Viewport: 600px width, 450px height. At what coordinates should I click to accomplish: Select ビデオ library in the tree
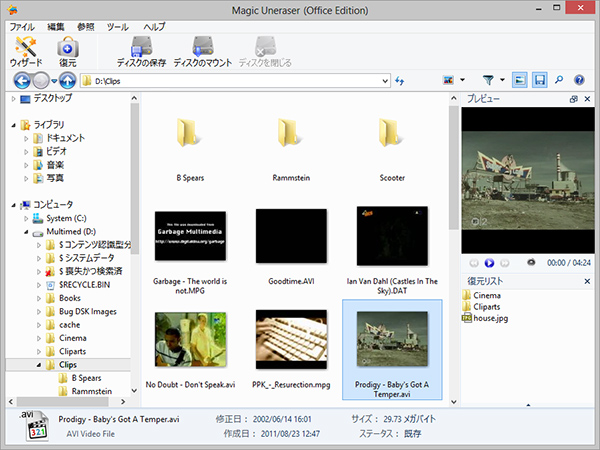57,152
